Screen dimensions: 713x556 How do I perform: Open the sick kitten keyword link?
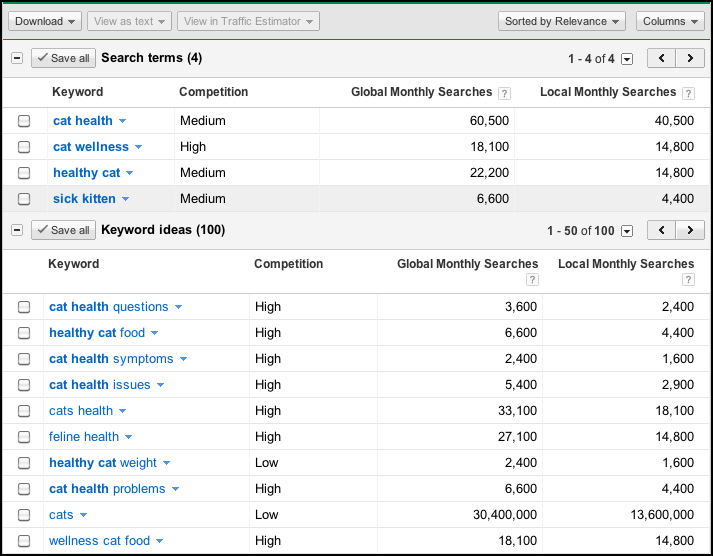(84, 199)
